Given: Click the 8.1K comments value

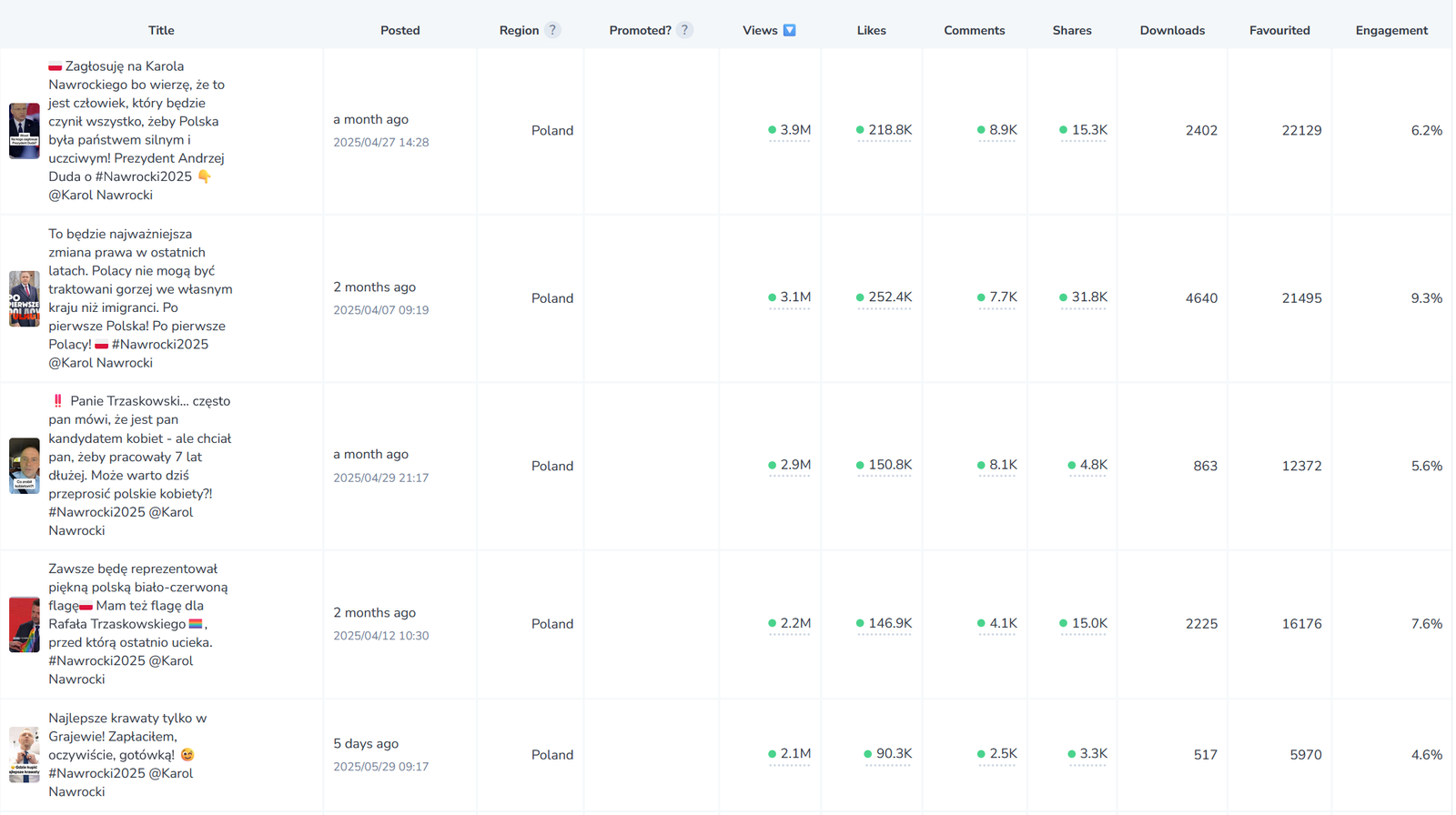Looking at the screenshot, I should tap(1002, 465).
